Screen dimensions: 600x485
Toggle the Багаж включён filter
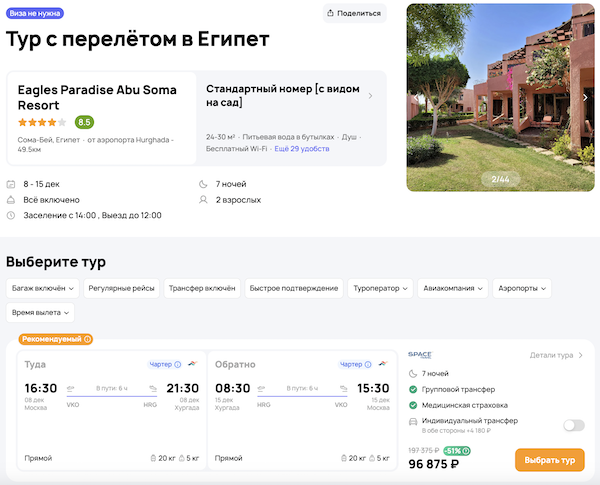(42, 288)
